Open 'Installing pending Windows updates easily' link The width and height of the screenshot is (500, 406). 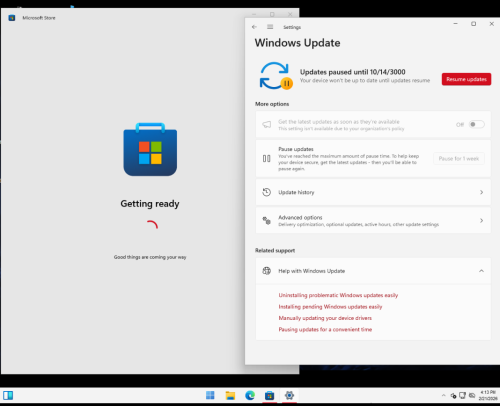point(330,307)
